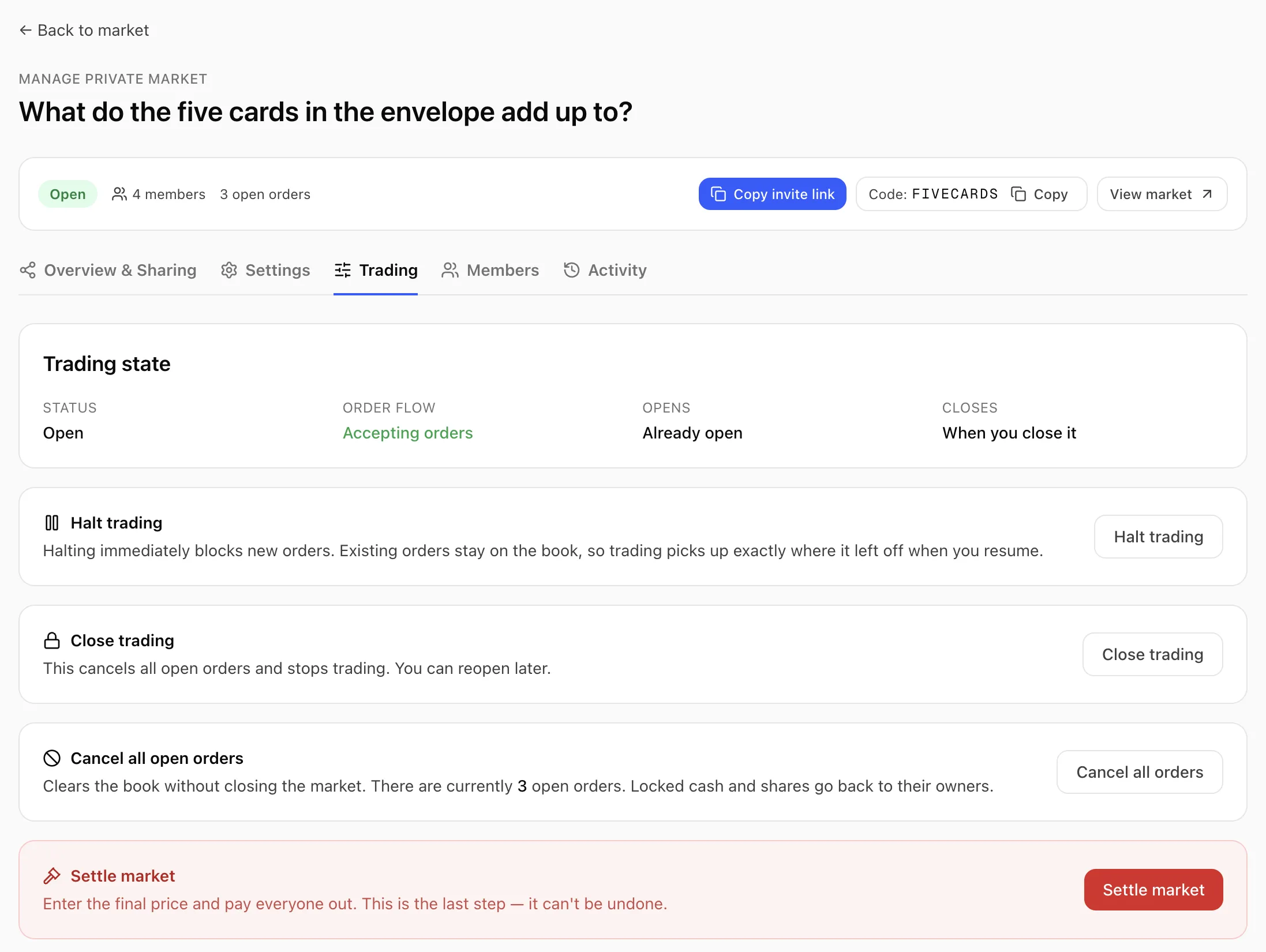Click the '3 open orders' header text

pyautogui.click(x=265, y=194)
